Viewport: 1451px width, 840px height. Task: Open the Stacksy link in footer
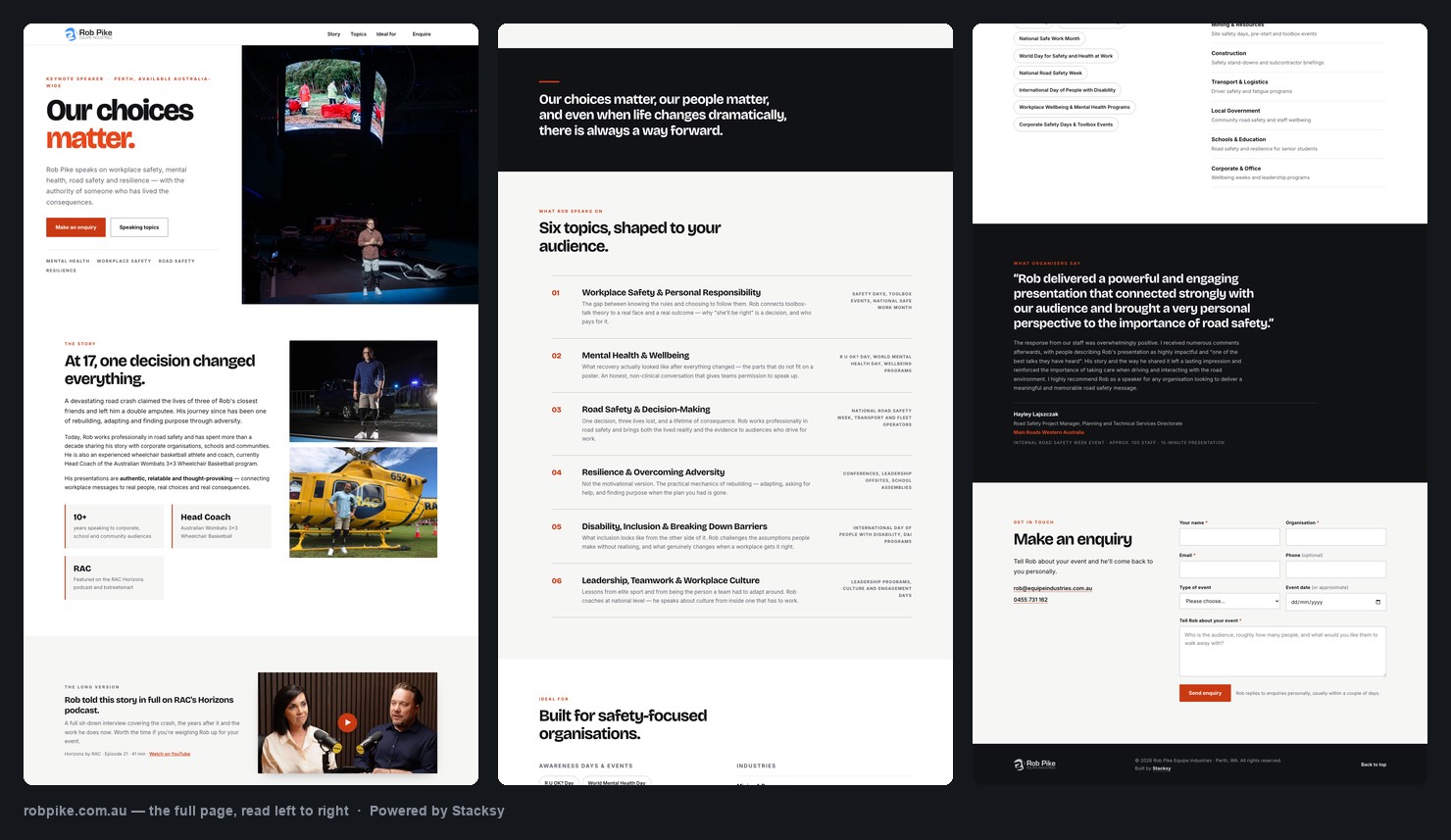1162,768
